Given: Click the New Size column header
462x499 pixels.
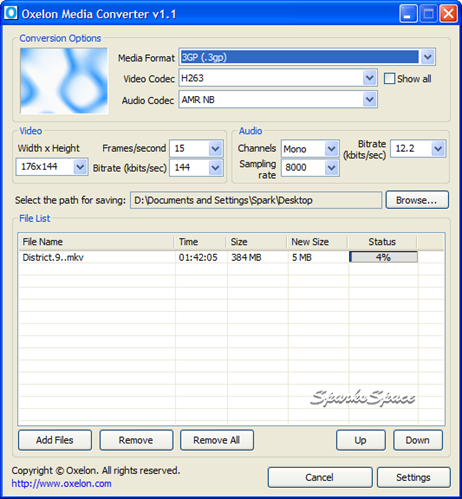Looking at the screenshot, I should tap(317, 242).
